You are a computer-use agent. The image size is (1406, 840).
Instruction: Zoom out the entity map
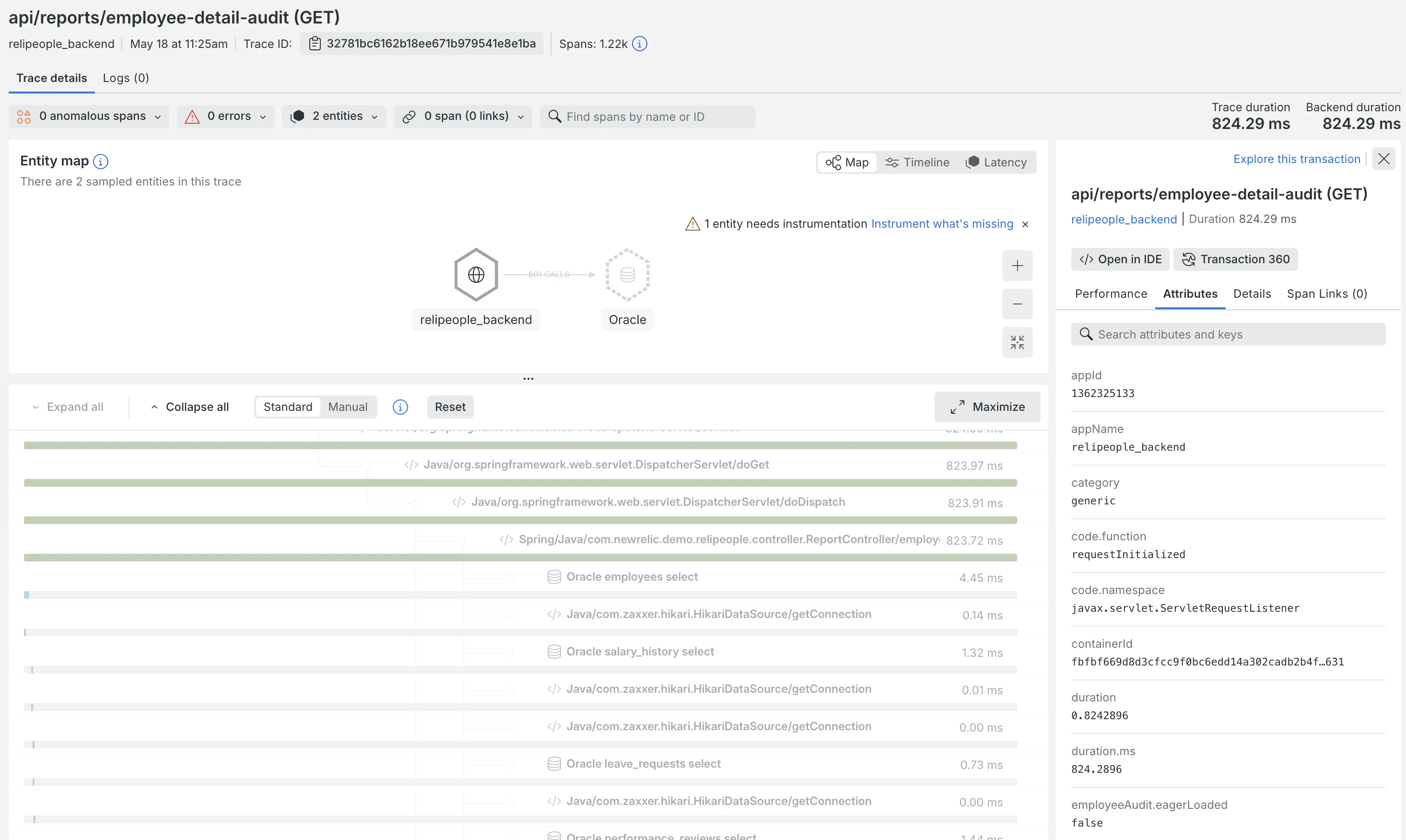(x=1017, y=304)
